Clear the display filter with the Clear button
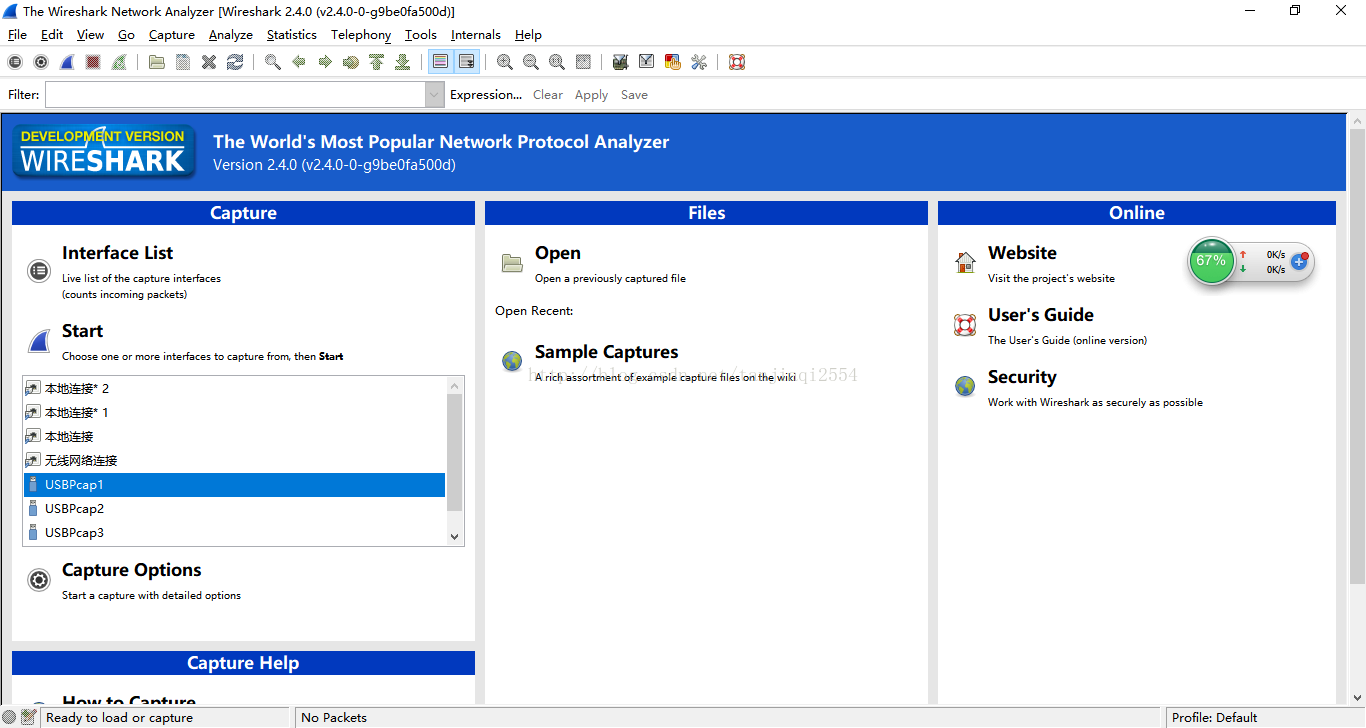The image size is (1366, 728). [x=548, y=94]
